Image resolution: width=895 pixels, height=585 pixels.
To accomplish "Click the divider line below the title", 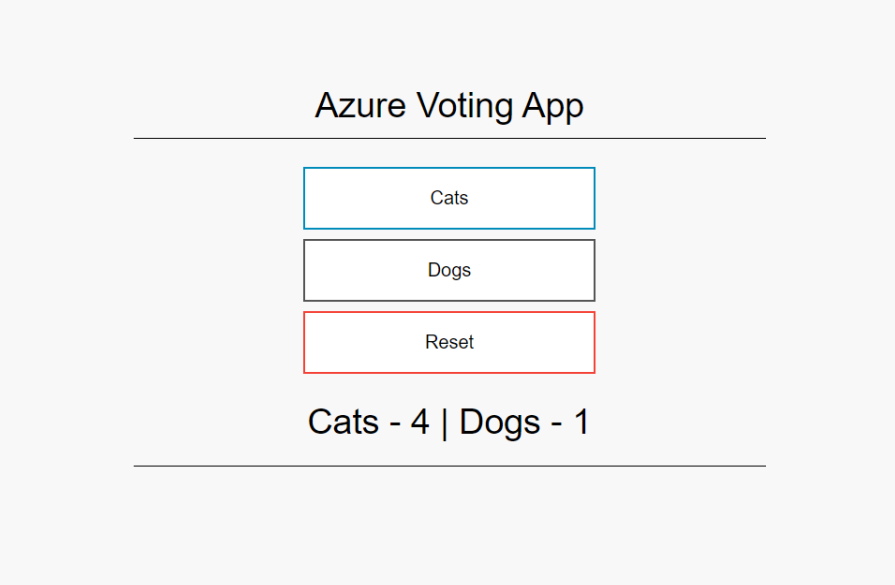I will 449,138.
